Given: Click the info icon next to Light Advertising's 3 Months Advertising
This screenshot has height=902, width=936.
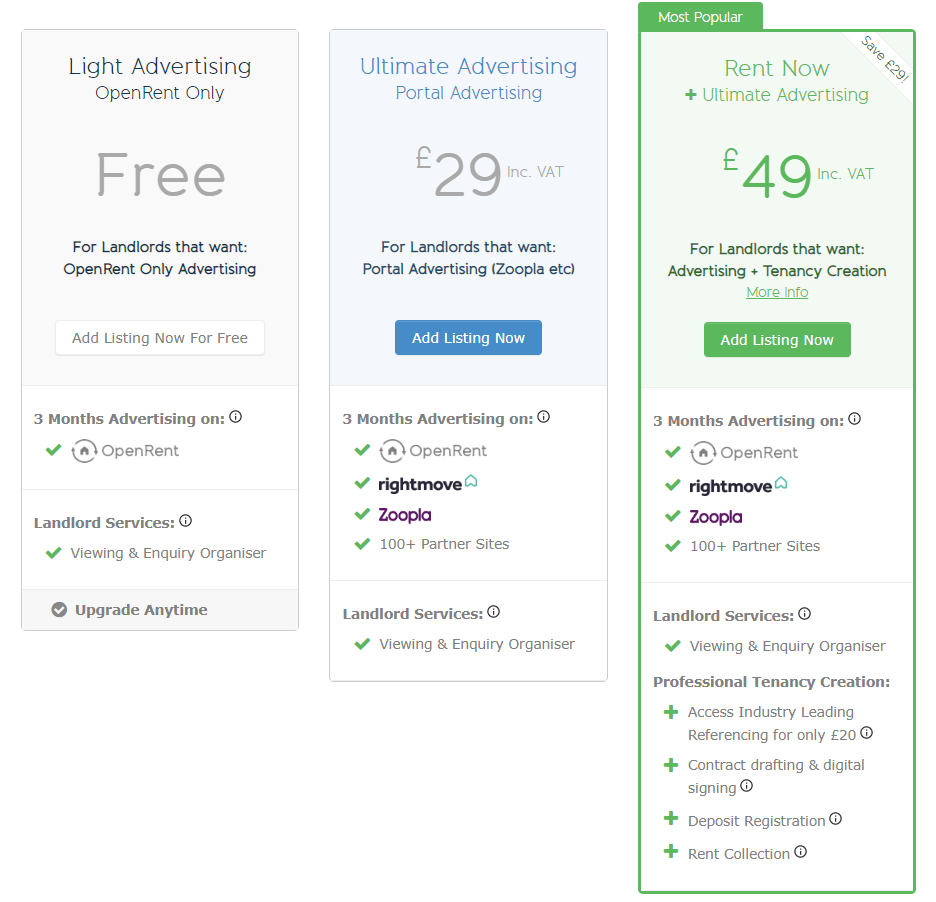Looking at the screenshot, I should pyautogui.click(x=235, y=416).
